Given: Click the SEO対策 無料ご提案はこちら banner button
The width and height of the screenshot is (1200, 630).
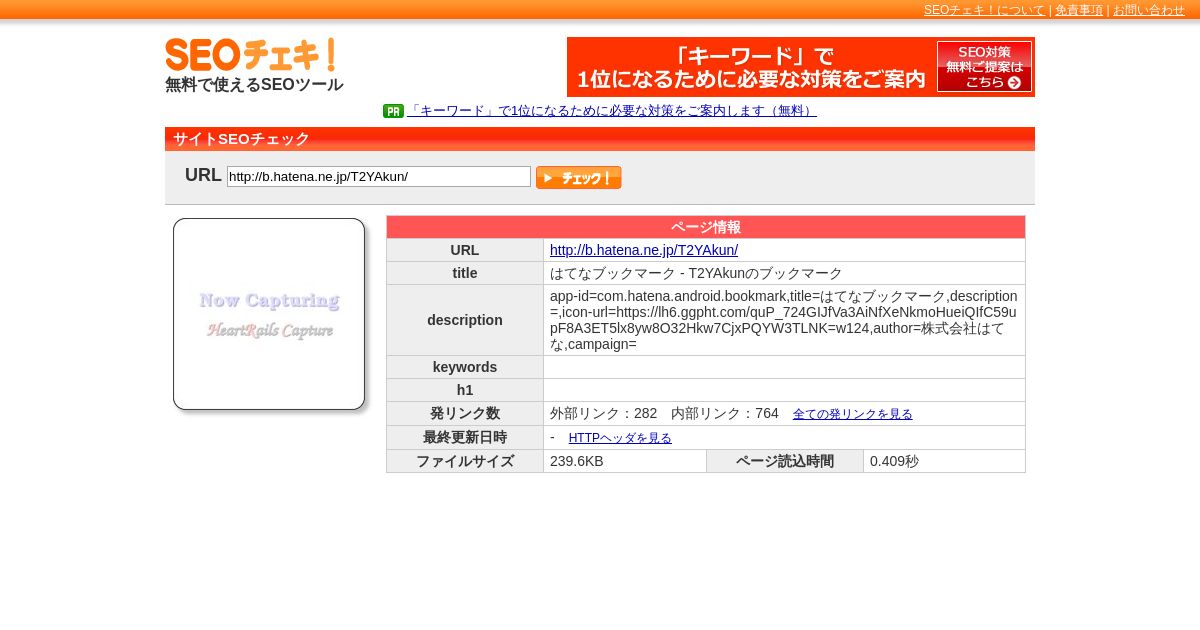Looking at the screenshot, I should point(984,67).
